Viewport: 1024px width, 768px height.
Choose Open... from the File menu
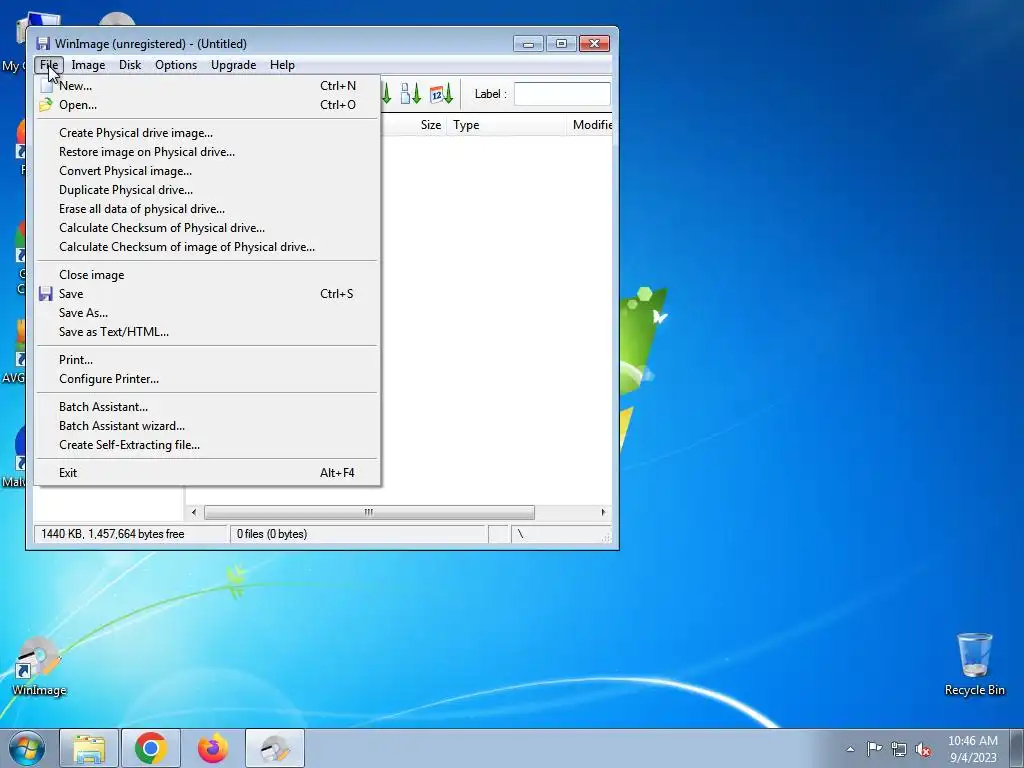click(207, 104)
